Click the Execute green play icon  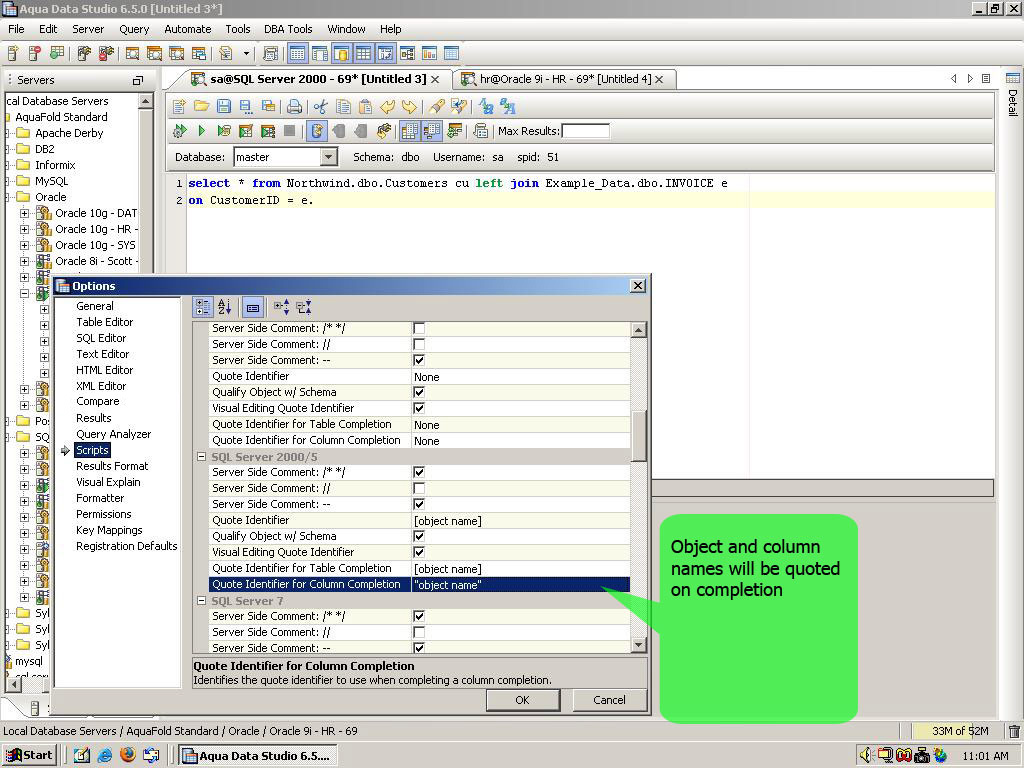[x=202, y=131]
